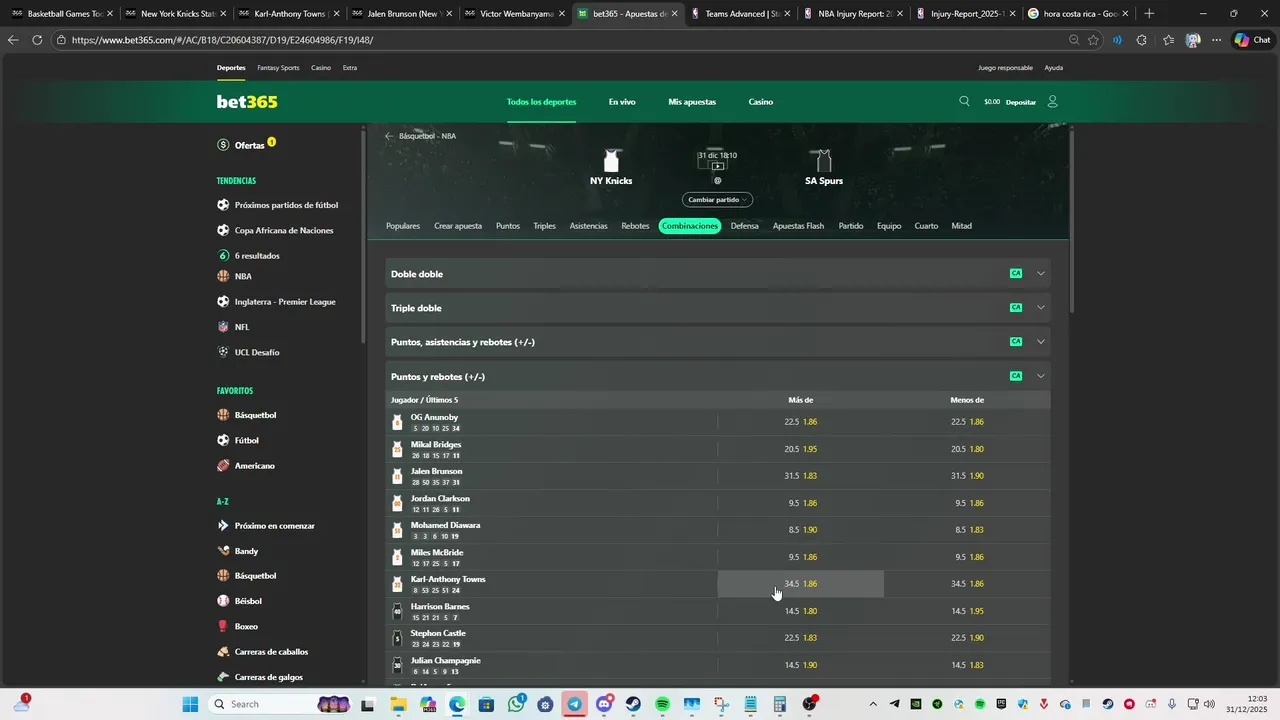Click the Jordan Clarkson player name
Viewport: 1280px width, 720px height.
coord(440,498)
